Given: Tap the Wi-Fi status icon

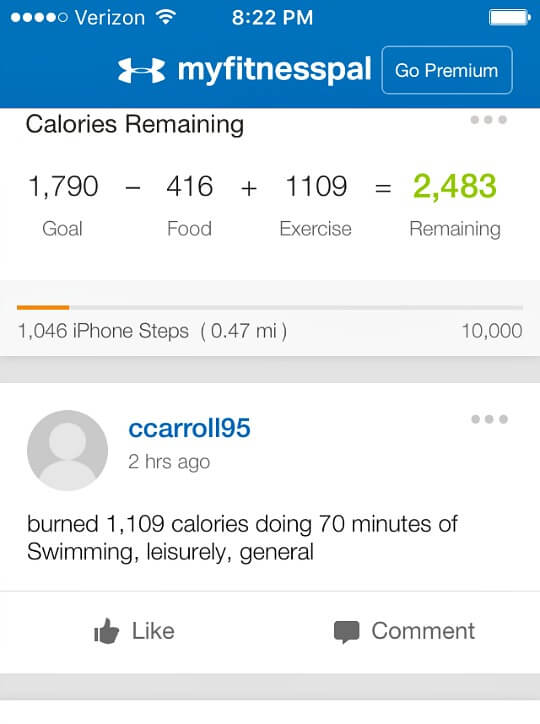Looking at the screenshot, I should click(x=166, y=17).
